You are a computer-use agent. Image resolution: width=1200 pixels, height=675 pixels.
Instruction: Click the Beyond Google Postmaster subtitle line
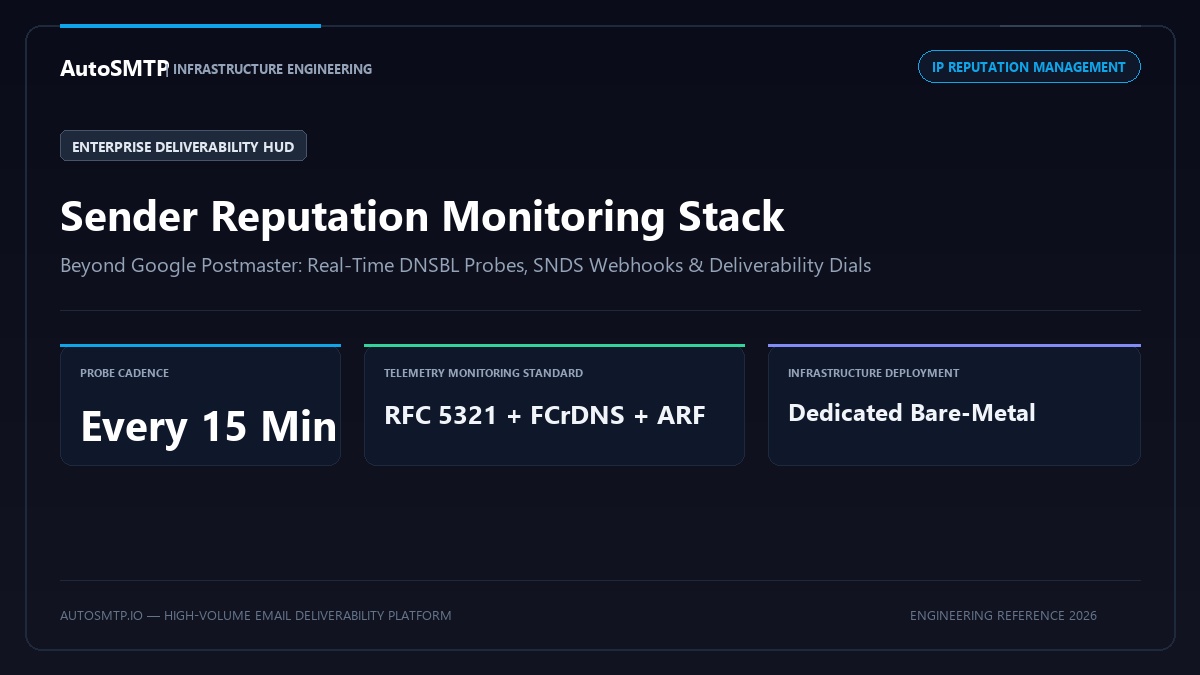465,266
